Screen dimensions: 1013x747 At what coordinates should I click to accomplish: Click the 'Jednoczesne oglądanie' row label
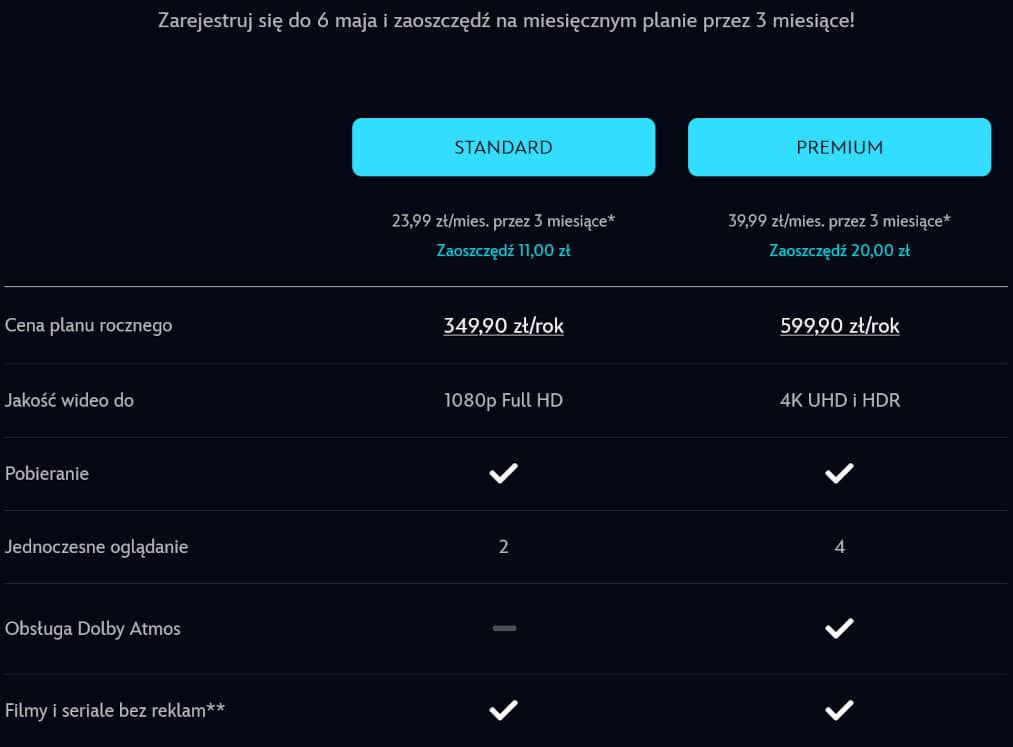click(96, 547)
